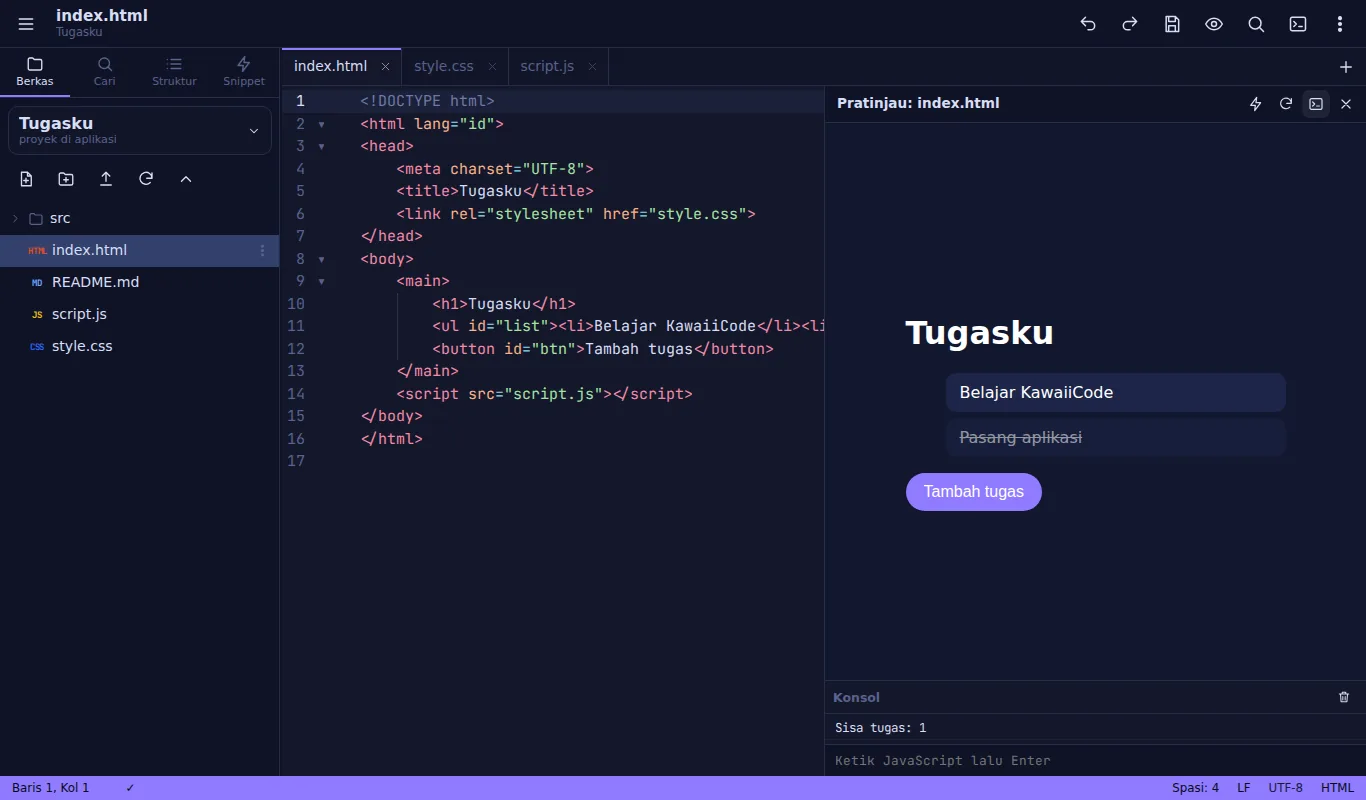Clear the console with trash icon
Screen dimensions: 1366x800
pyautogui.click(x=1344, y=697)
